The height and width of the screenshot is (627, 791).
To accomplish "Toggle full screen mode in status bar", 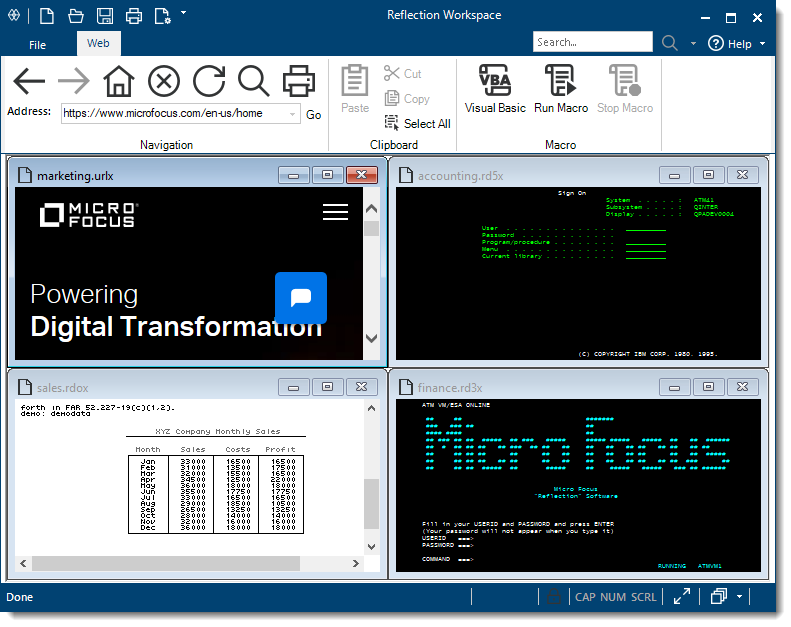I will (682, 597).
